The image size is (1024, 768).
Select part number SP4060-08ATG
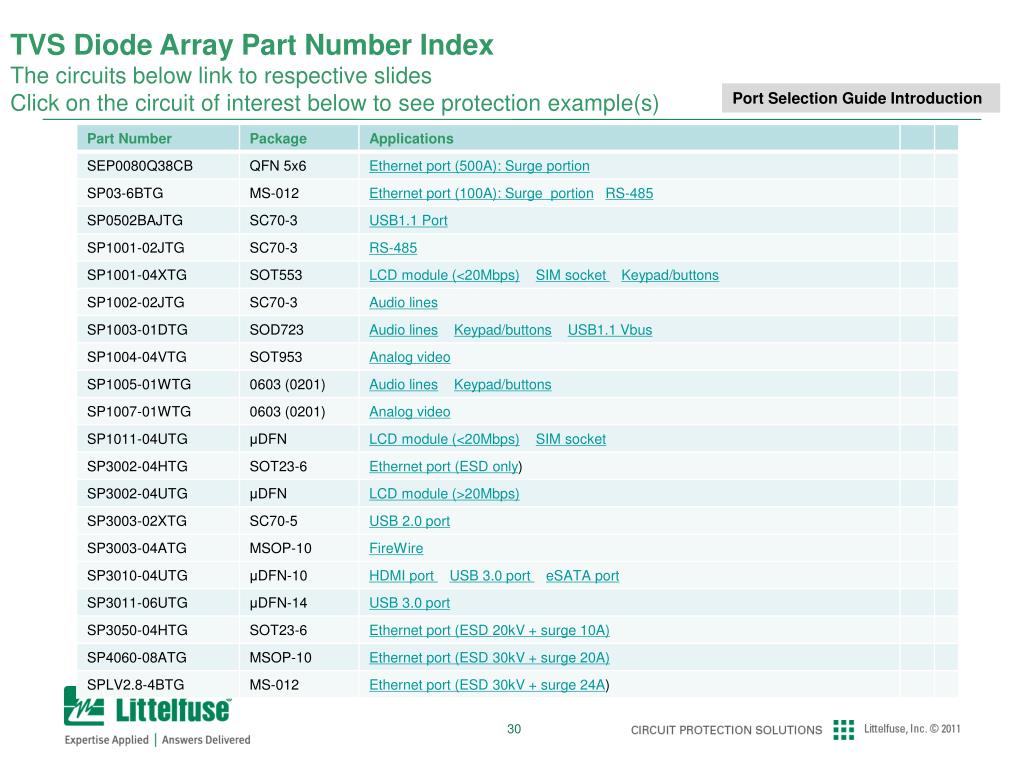(x=136, y=658)
